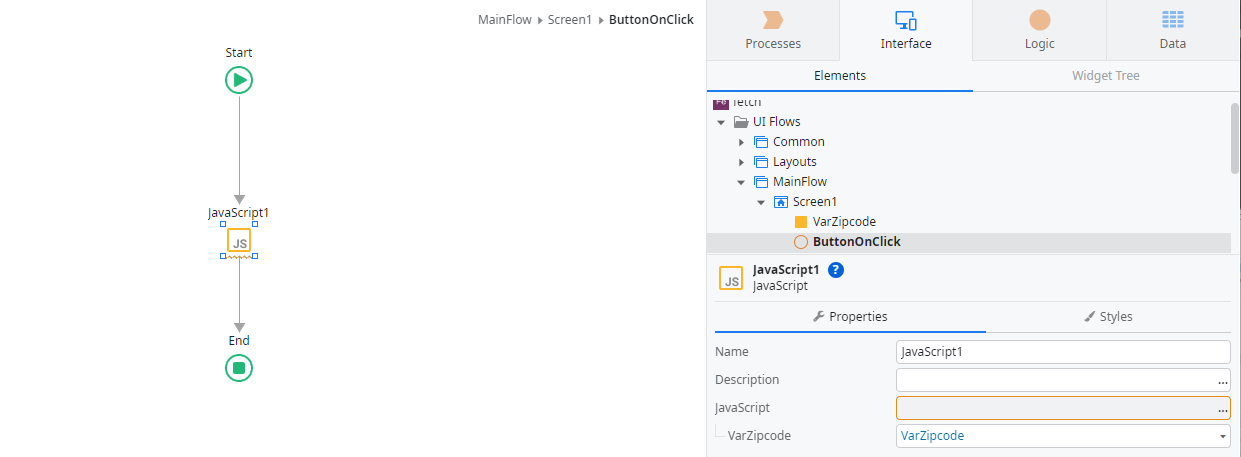Click the VarZipcode variable icon in tree

800,222
